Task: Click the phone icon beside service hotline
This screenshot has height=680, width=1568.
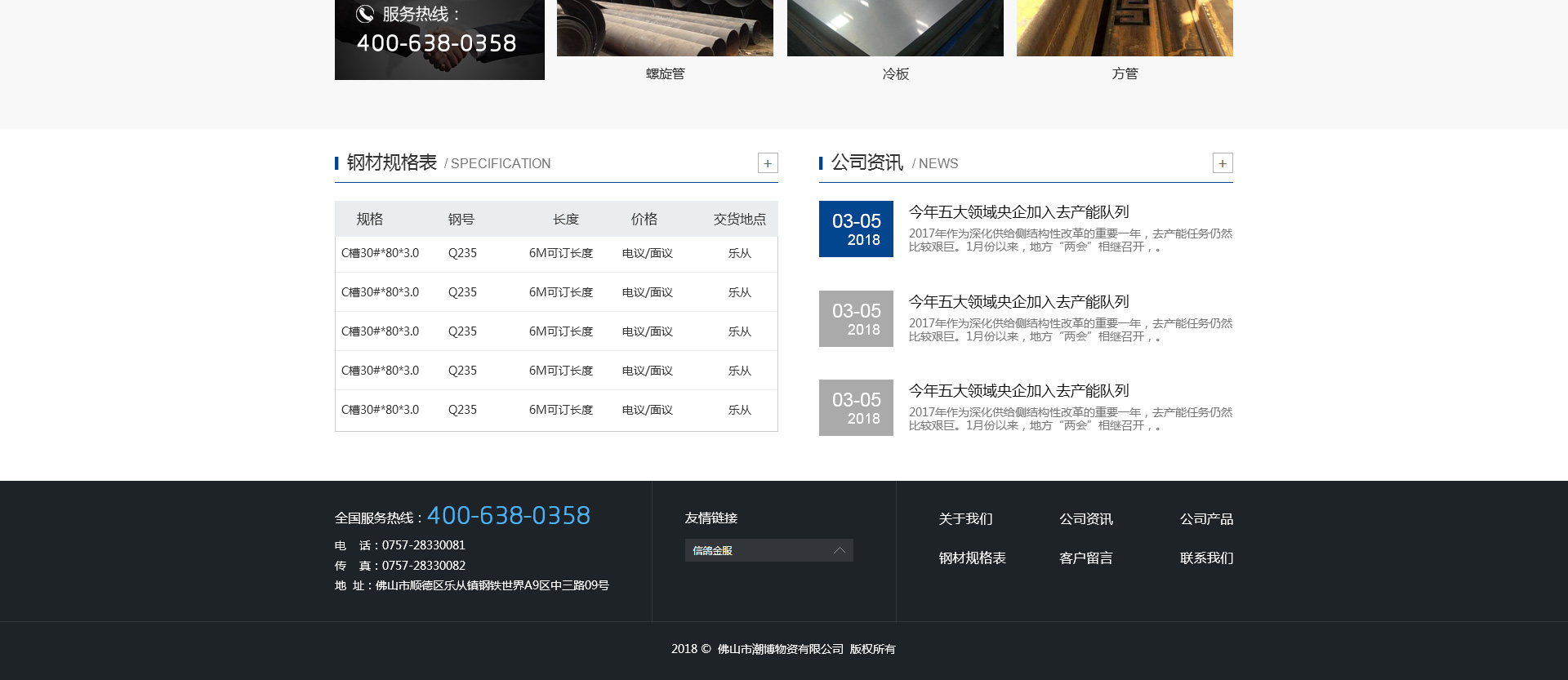Action: click(x=365, y=14)
